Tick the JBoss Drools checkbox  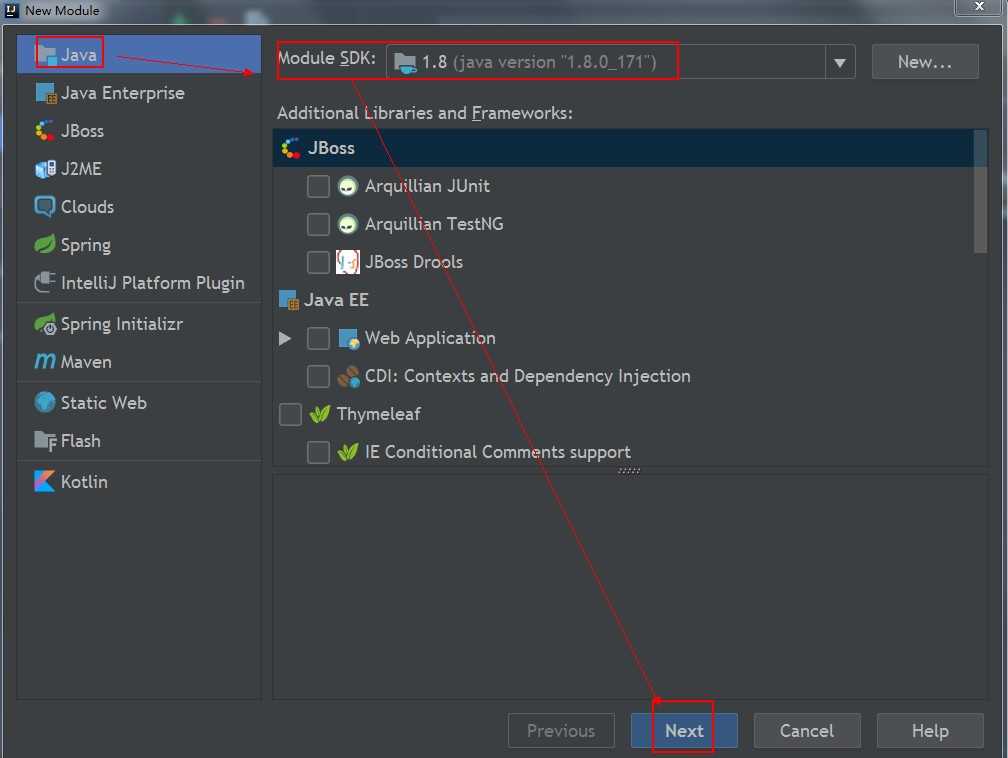[x=318, y=262]
